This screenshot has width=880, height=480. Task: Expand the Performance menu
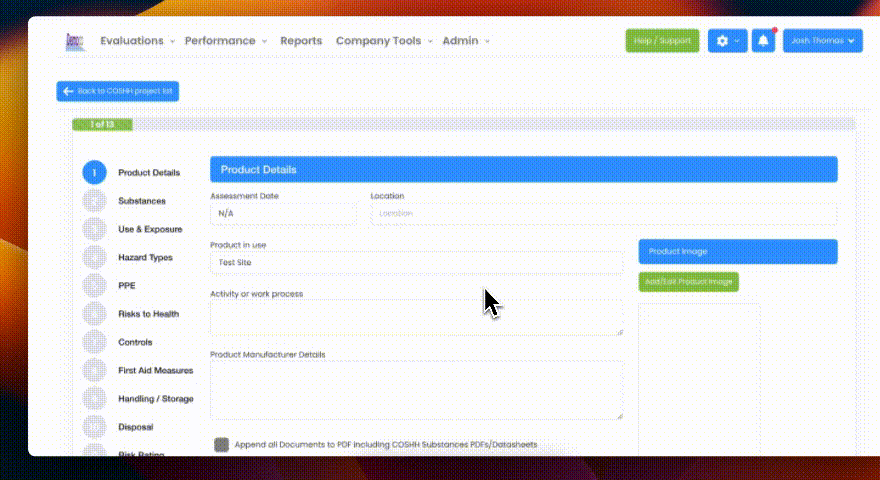pyautogui.click(x=226, y=41)
